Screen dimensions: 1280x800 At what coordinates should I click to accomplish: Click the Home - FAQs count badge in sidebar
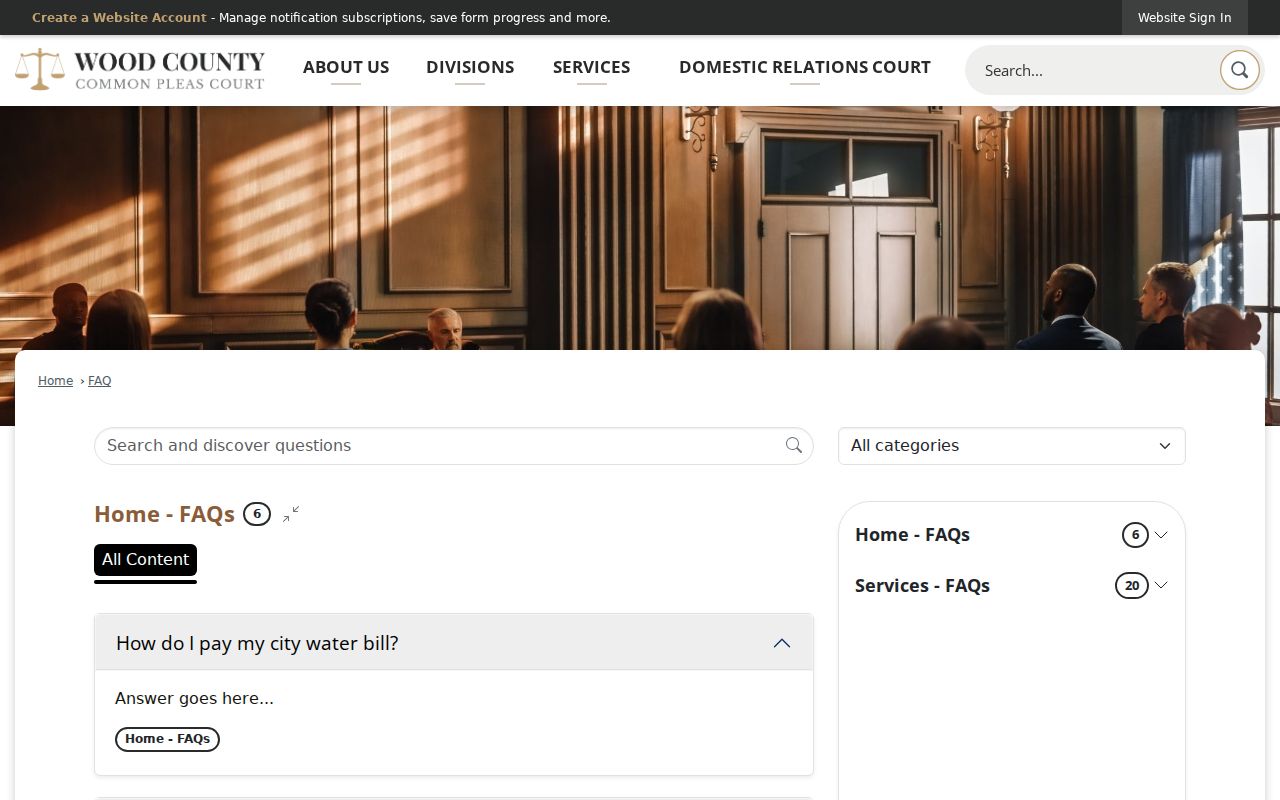[x=1135, y=535]
